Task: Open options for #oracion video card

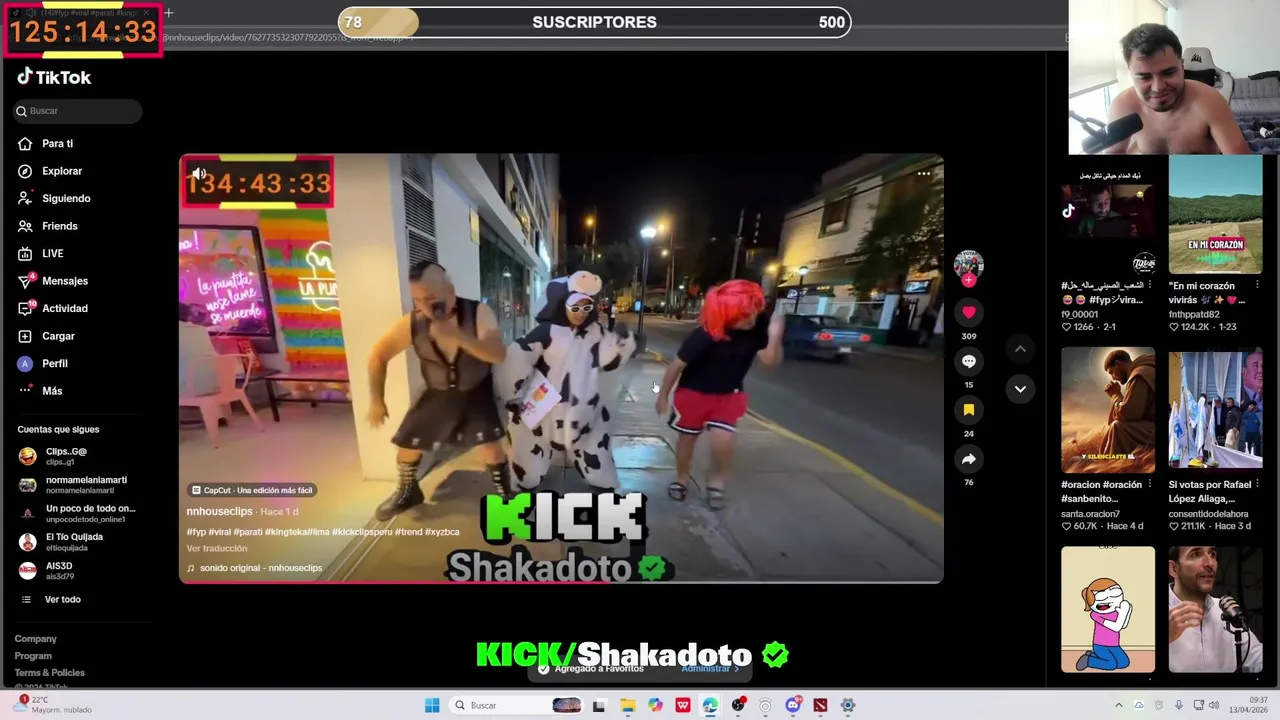Action: point(1149,485)
